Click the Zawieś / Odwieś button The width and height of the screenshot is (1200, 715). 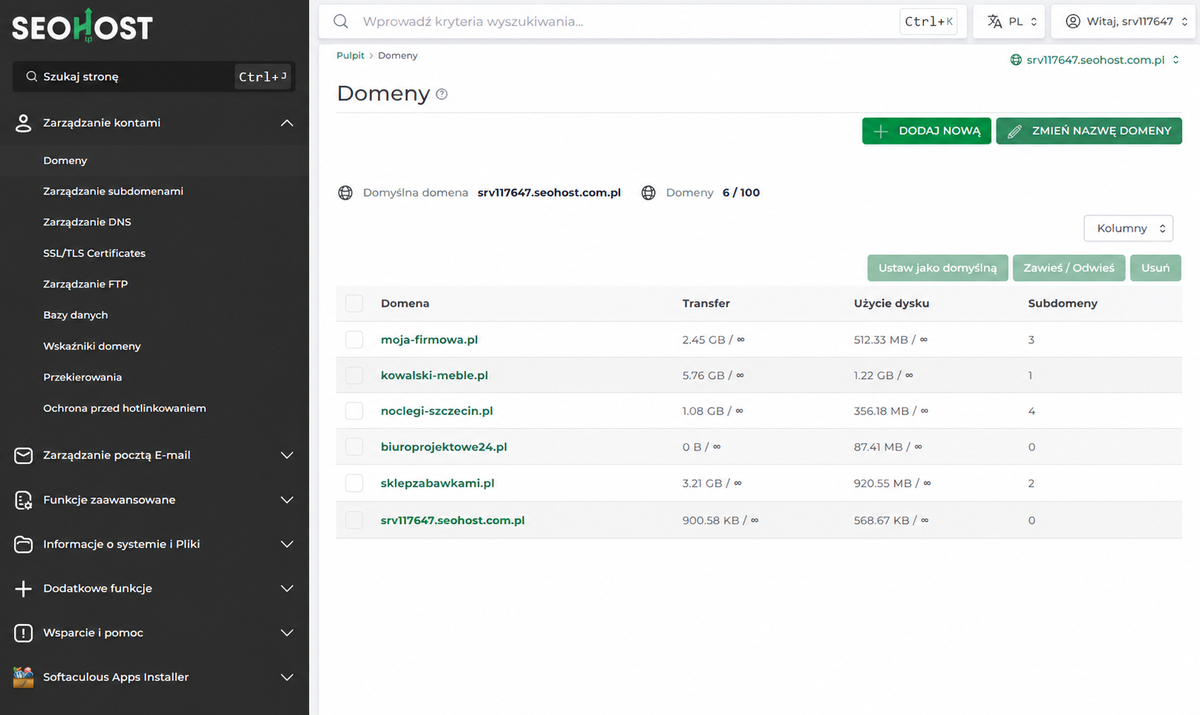tap(1070, 268)
